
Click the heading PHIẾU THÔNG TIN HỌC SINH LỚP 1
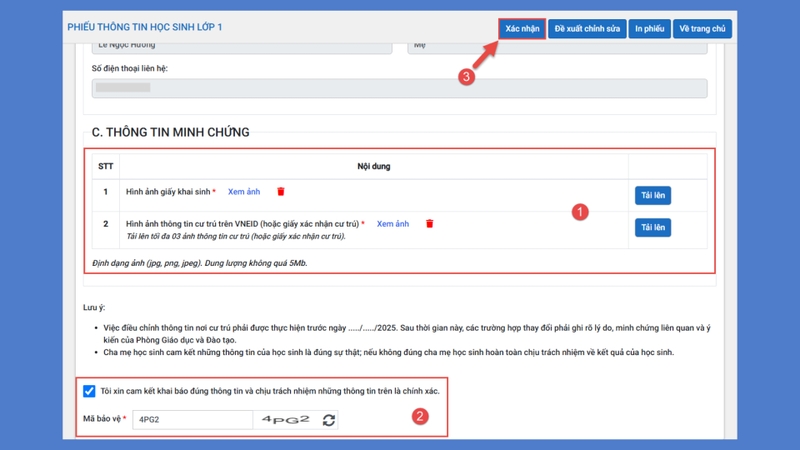click(145, 27)
